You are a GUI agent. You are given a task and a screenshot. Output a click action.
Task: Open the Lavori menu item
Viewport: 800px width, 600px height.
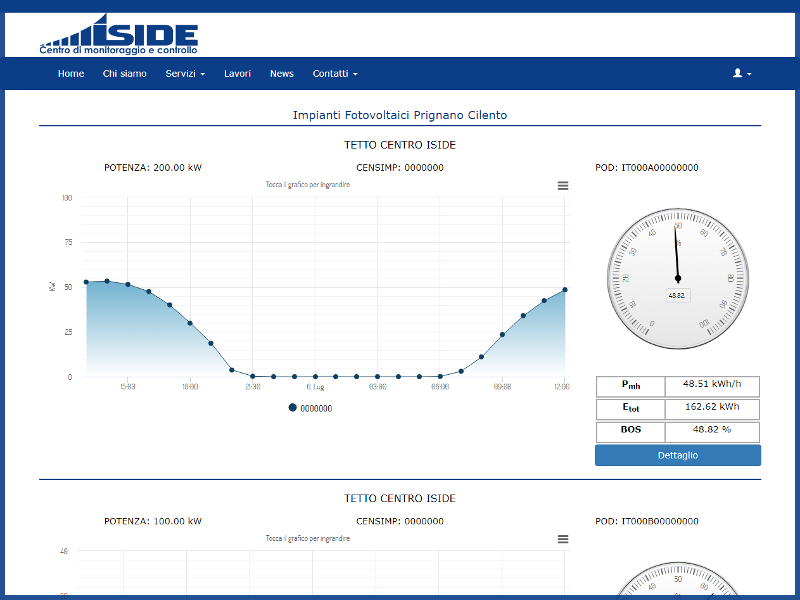tap(237, 73)
